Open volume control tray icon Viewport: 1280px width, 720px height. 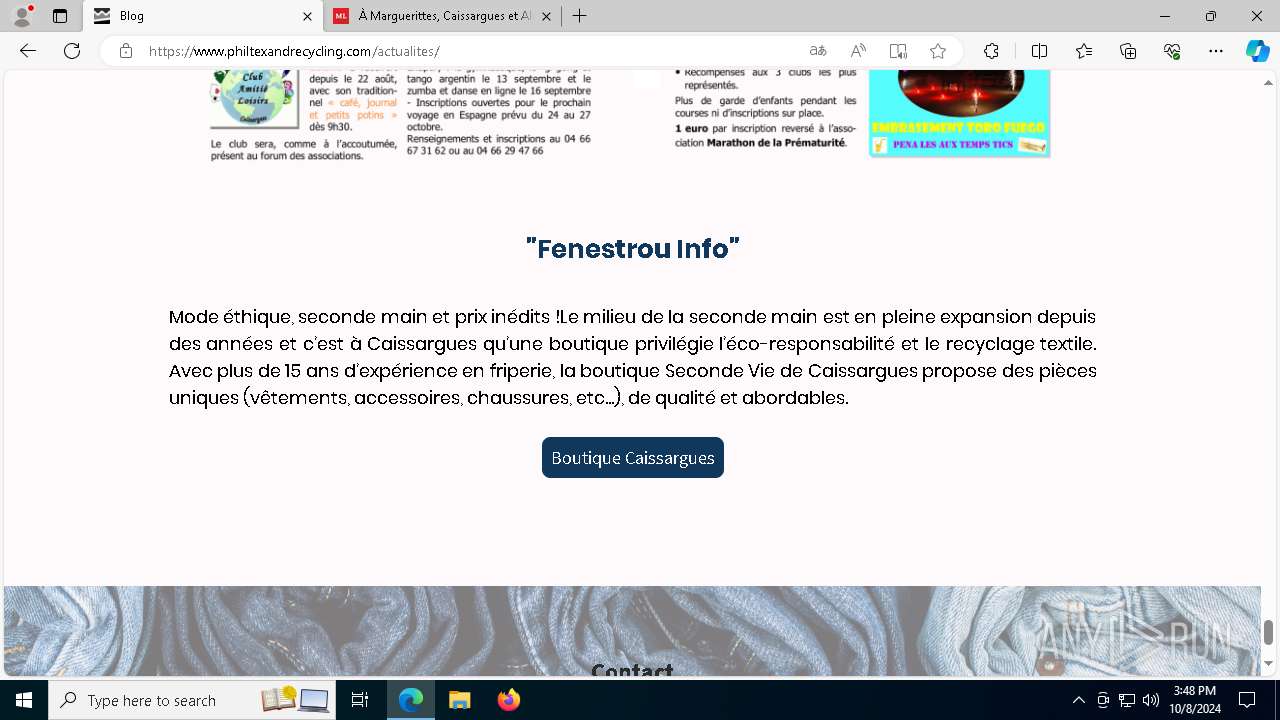(x=1151, y=700)
